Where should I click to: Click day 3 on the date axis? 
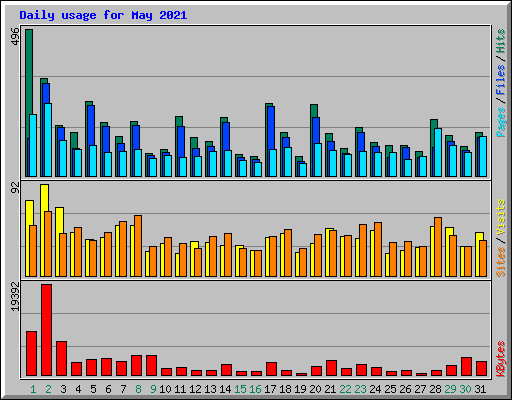point(63,389)
